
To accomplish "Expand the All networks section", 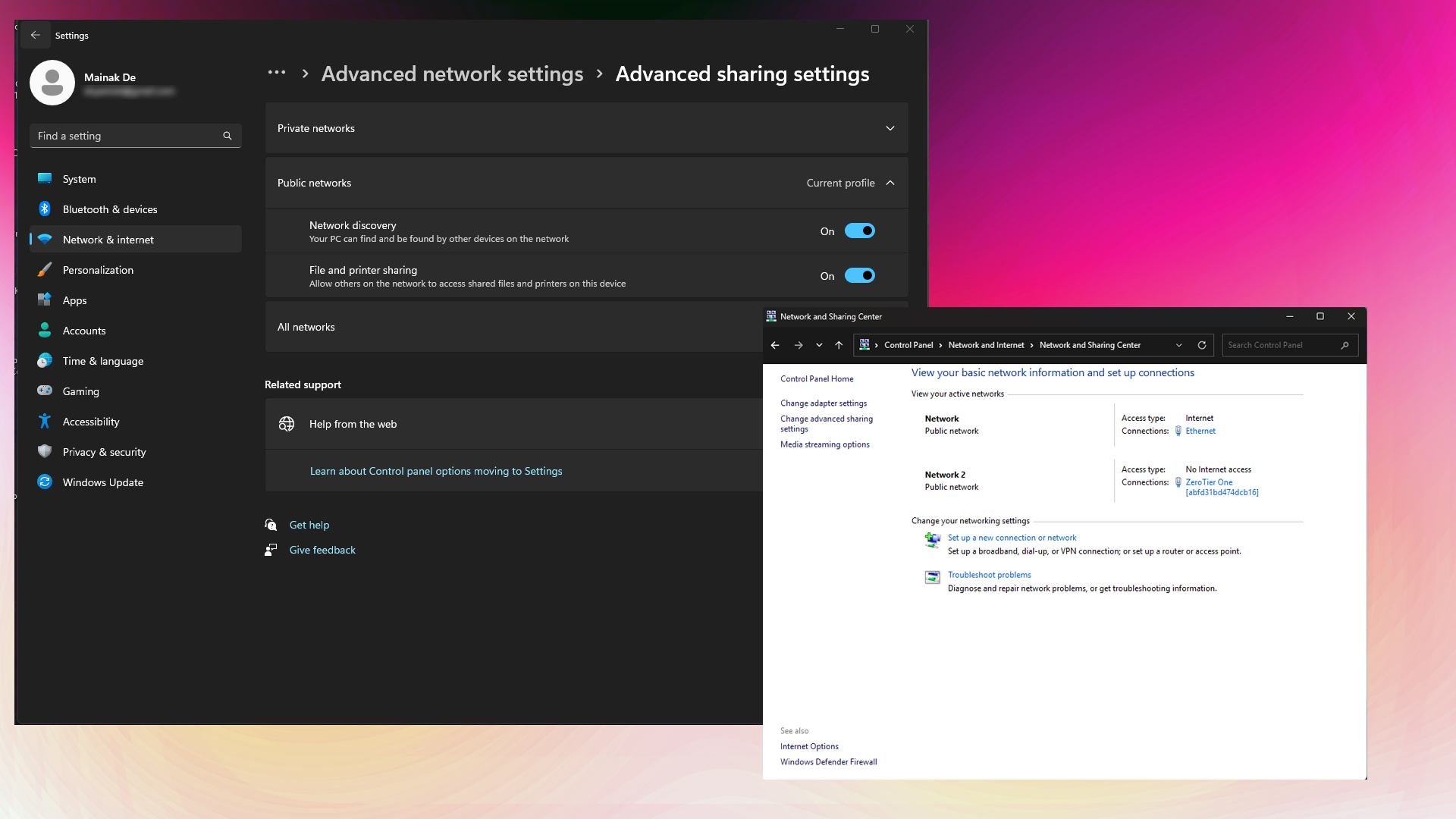I will [x=513, y=327].
